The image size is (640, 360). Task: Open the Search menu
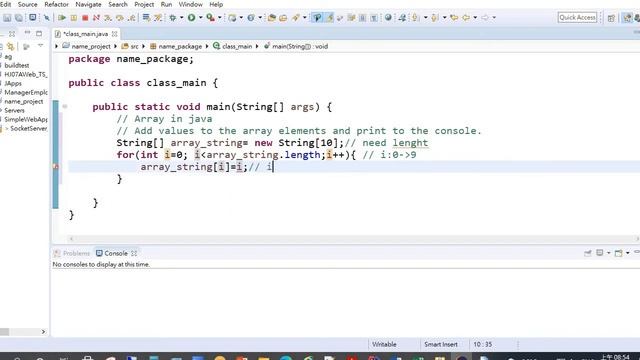(x=118, y=4)
